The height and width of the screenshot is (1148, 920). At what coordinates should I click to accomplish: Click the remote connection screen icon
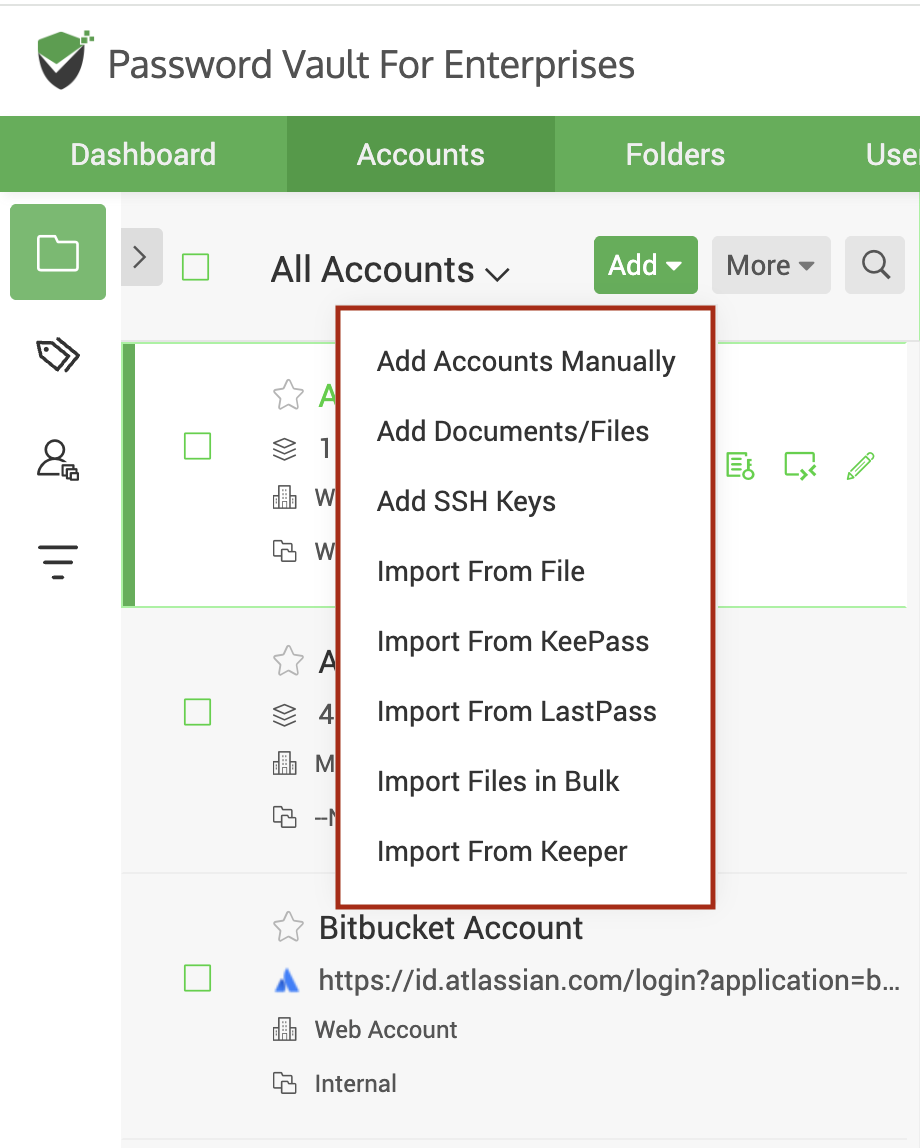tap(800, 466)
